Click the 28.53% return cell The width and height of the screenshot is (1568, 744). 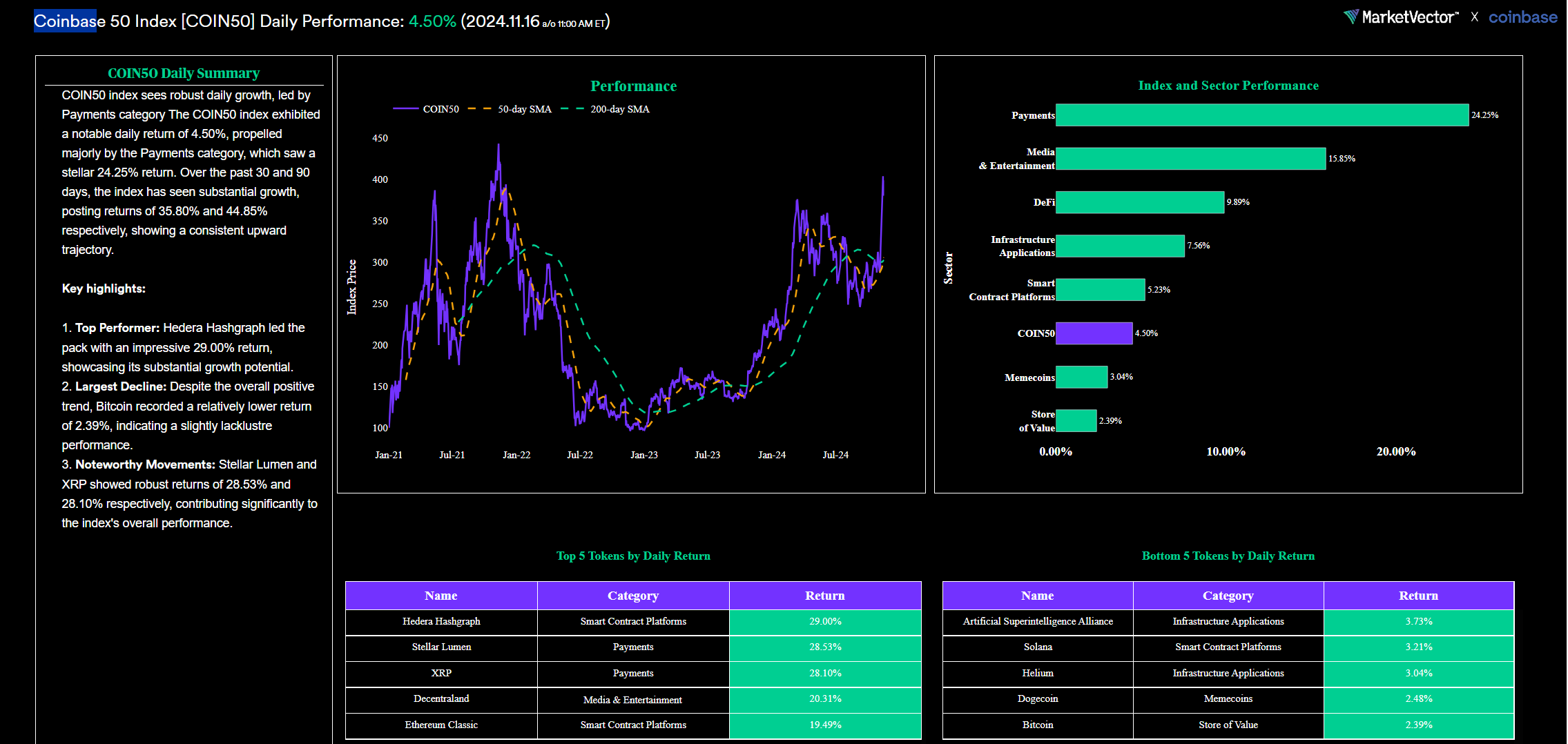(825, 647)
